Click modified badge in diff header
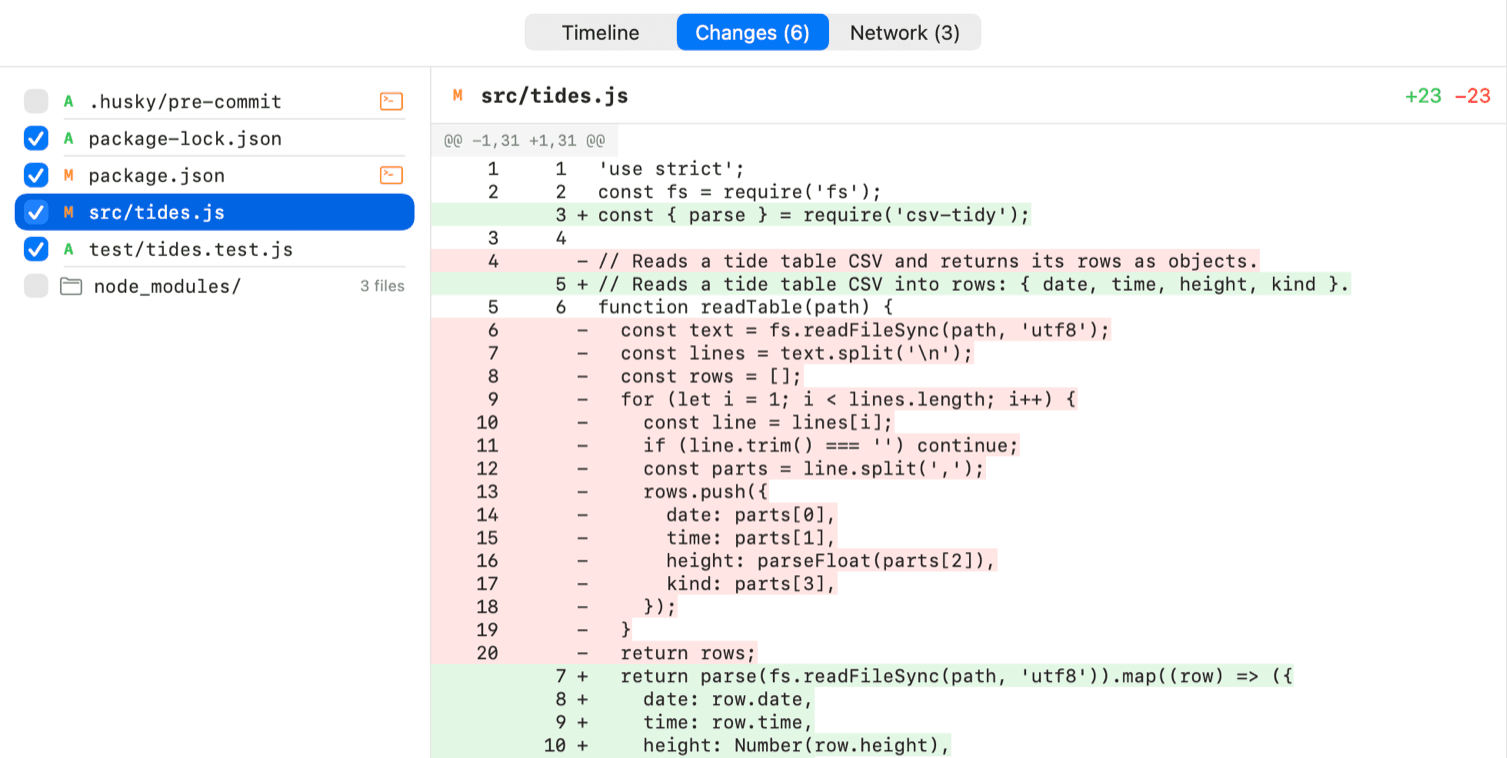Screen dimensions: 1507x758 click(457, 96)
